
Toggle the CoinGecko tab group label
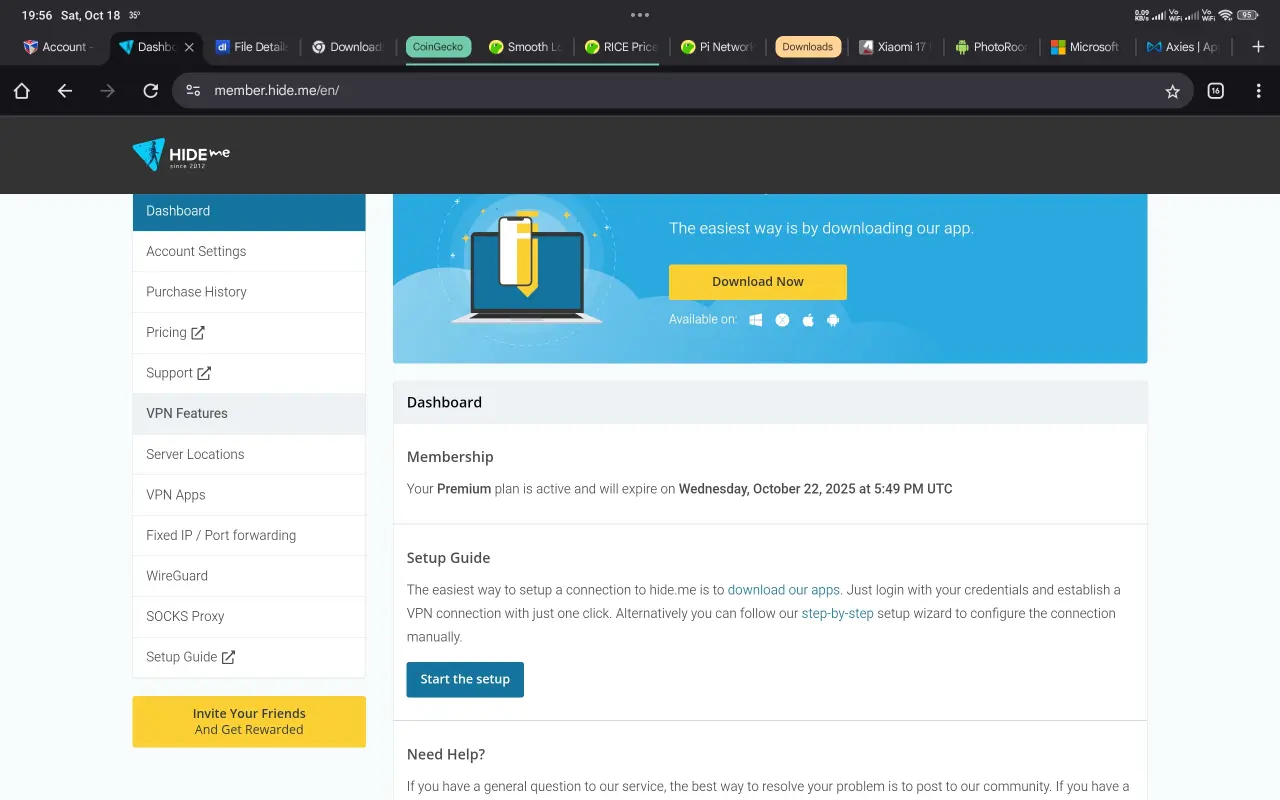(439, 47)
